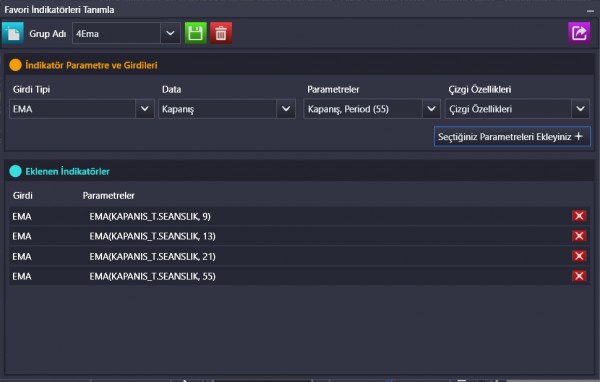The image size is (600, 382).
Task: Open the Çizgi Özellikleri dropdown
Action: pos(580,109)
